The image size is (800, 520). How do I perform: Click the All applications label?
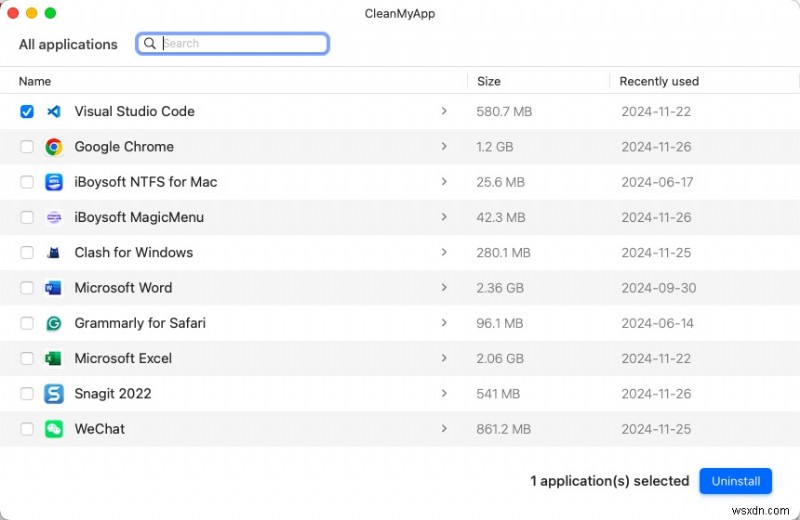[x=68, y=44]
